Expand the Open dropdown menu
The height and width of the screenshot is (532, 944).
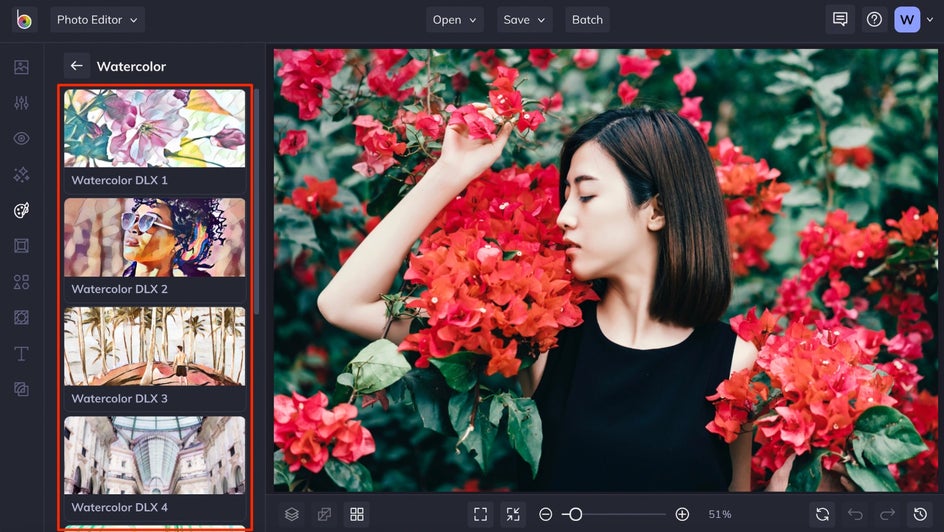[455, 20]
